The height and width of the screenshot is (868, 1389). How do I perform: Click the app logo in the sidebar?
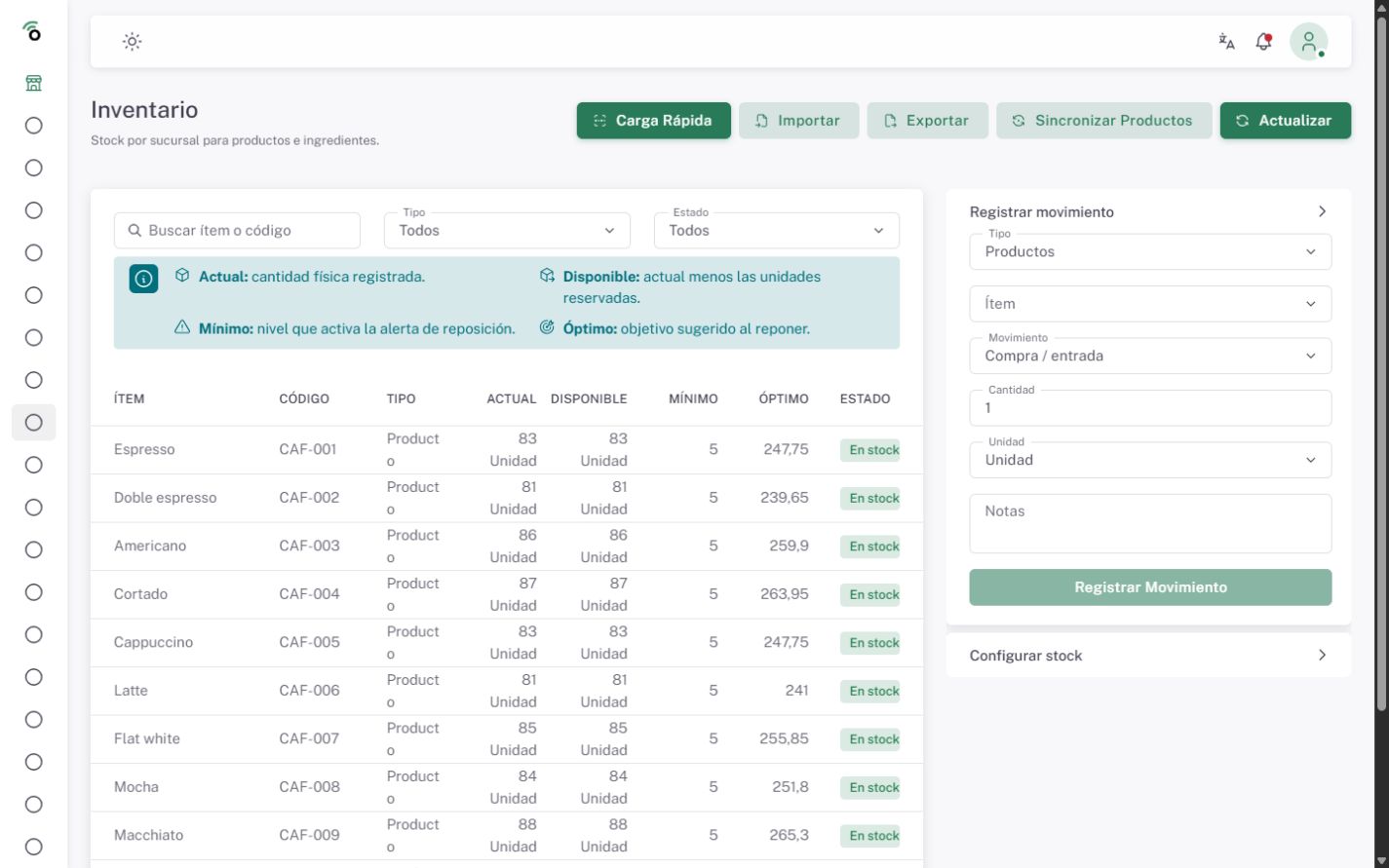coord(33,31)
